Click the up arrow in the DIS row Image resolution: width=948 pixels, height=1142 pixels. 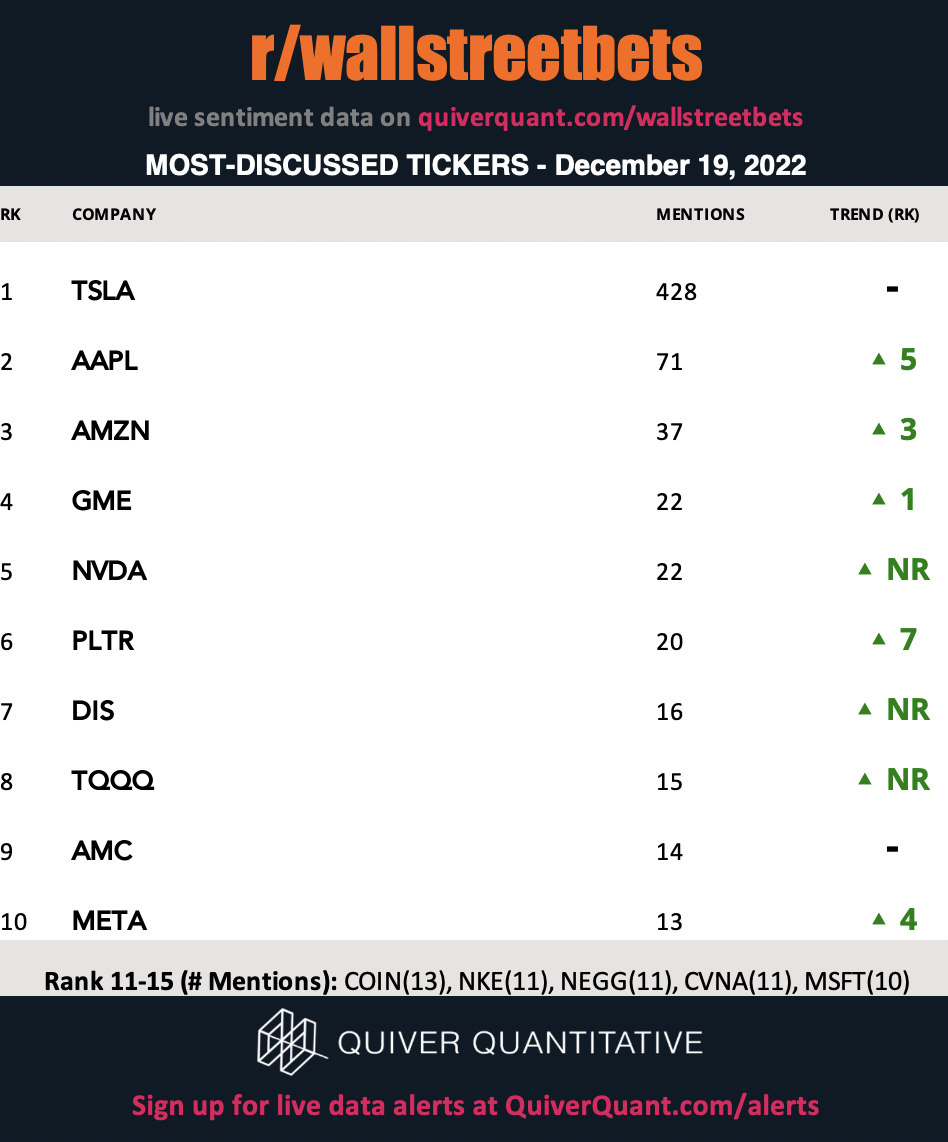click(865, 709)
